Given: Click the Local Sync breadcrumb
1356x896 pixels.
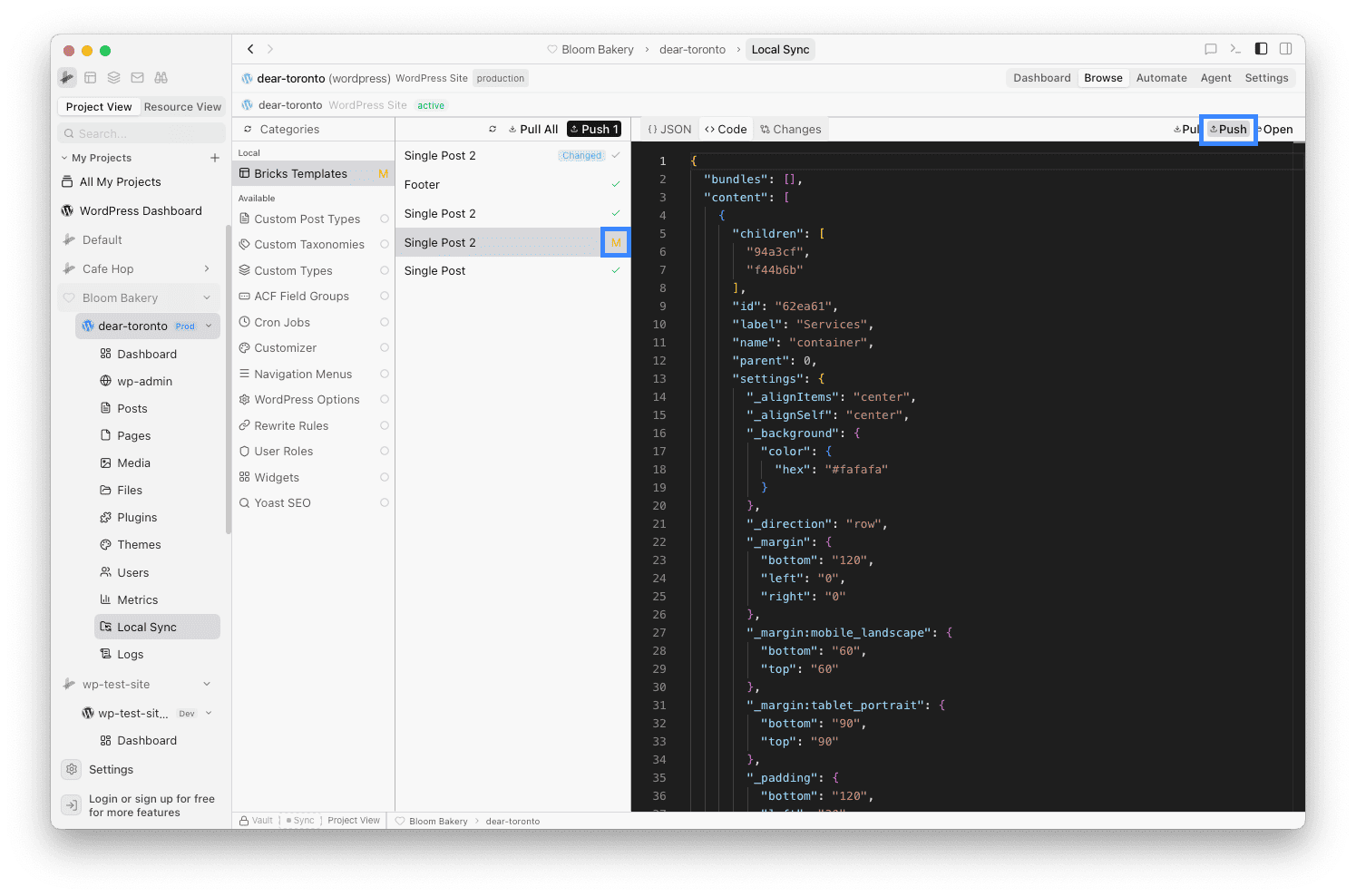Looking at the screenshot, I should pos(780,50).
